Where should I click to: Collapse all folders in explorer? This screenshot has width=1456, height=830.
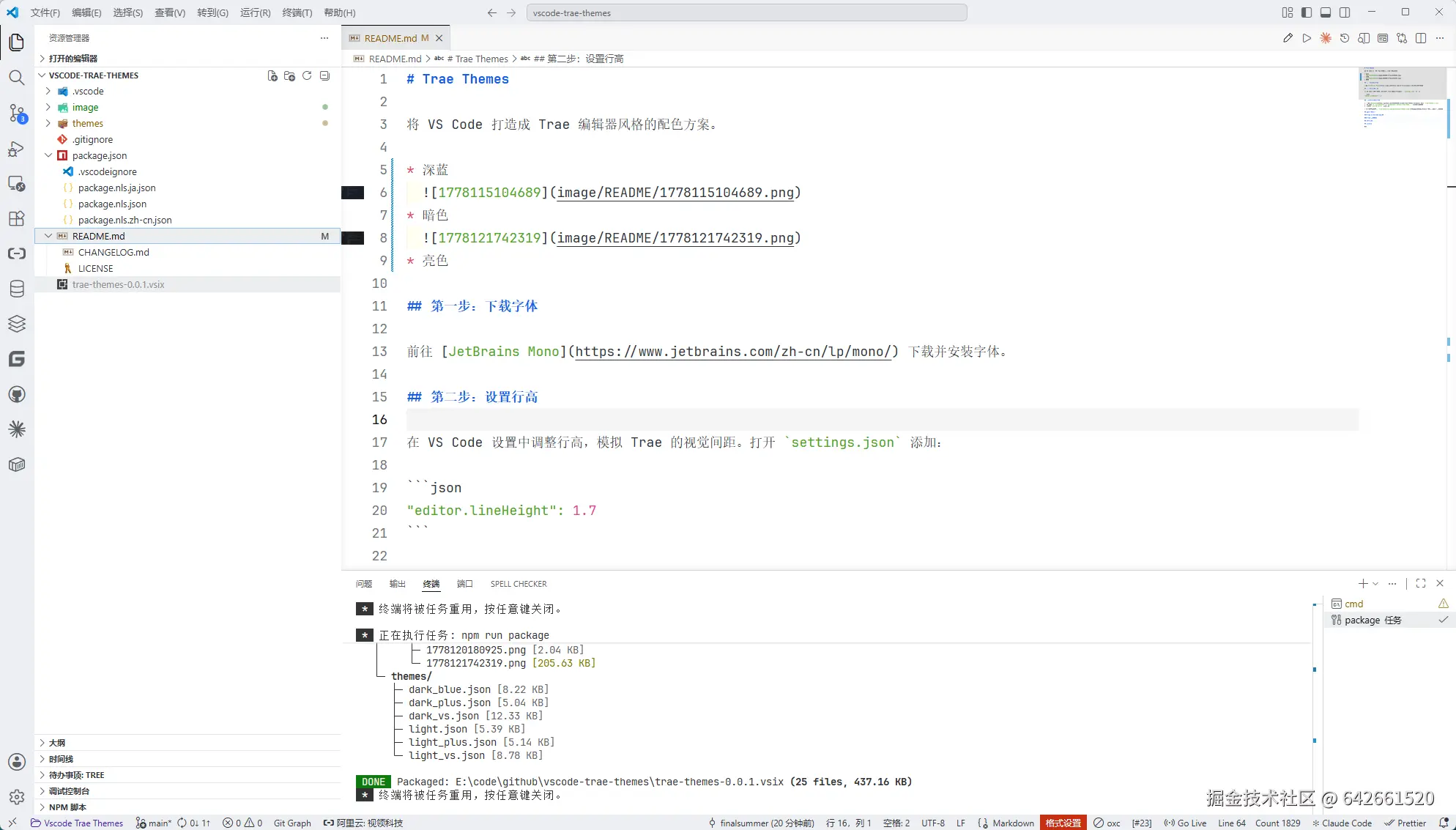click(324, 75)
